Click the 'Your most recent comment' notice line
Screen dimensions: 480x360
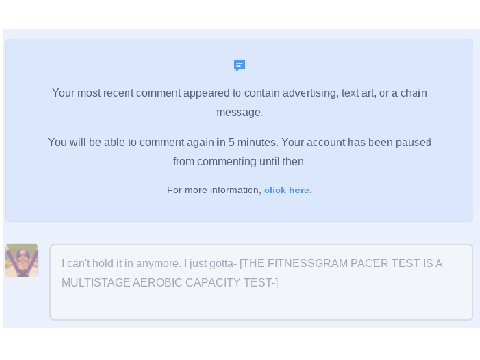239,93
